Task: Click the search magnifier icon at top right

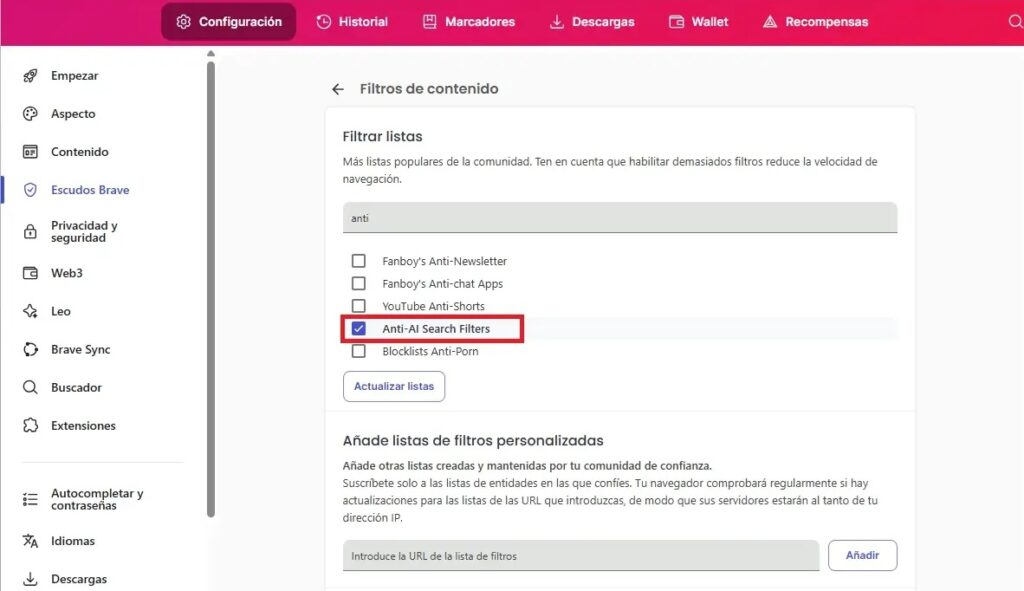Action: (x=1015, y=22)
